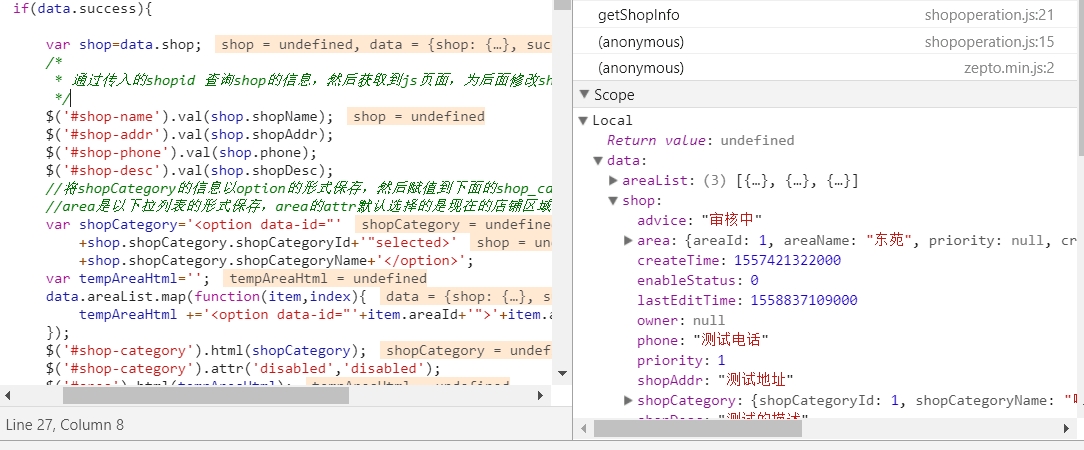This screenshot has height=450, width=1084.
Task: Click the #shop-desc val code line
Action: [x=189, y=171]
